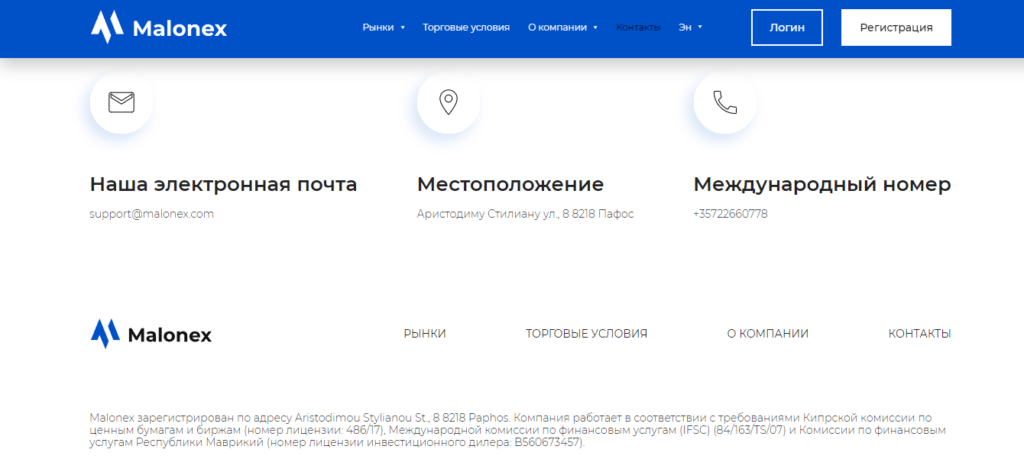Click the envelope email icon
Viewport: 1024px width, 472px height.
[121, 102]
